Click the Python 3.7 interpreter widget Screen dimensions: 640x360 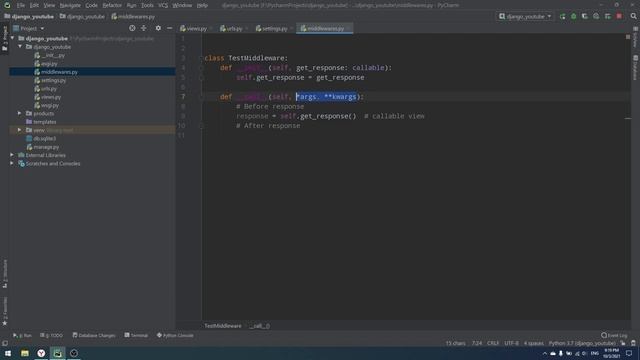pos(582,343)
